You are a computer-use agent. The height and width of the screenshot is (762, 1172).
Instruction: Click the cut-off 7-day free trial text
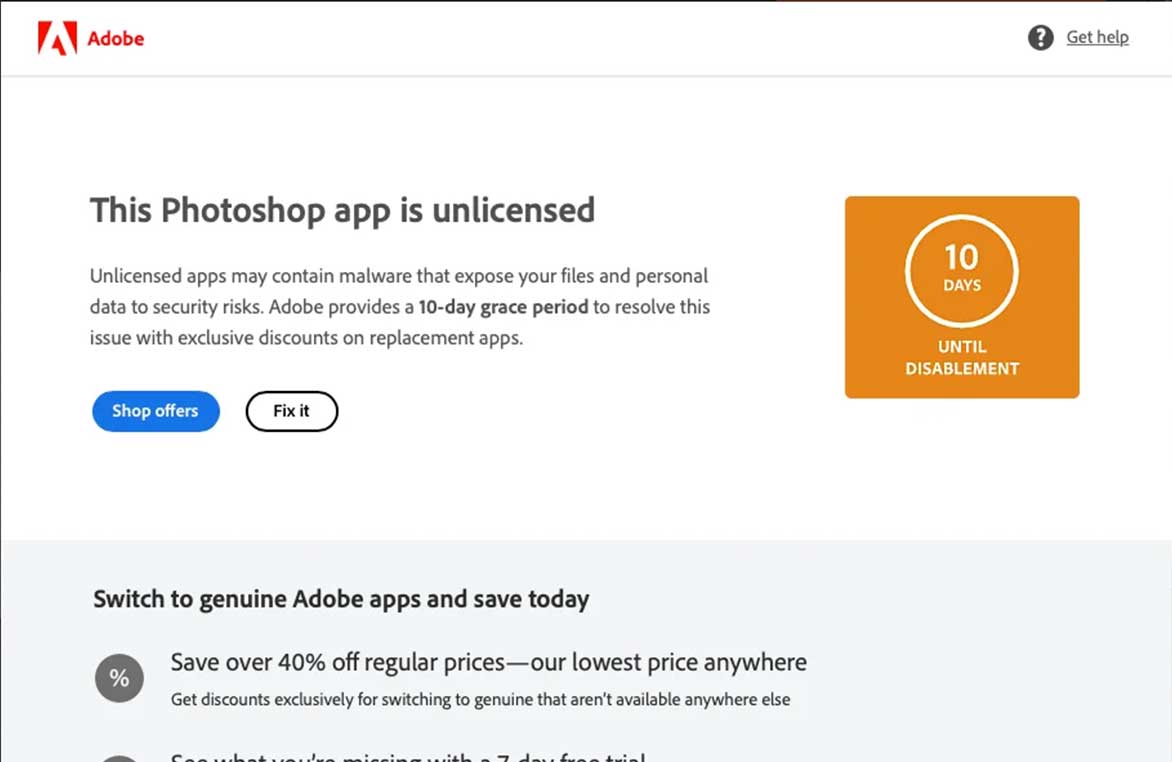click(x=408, y=757)
